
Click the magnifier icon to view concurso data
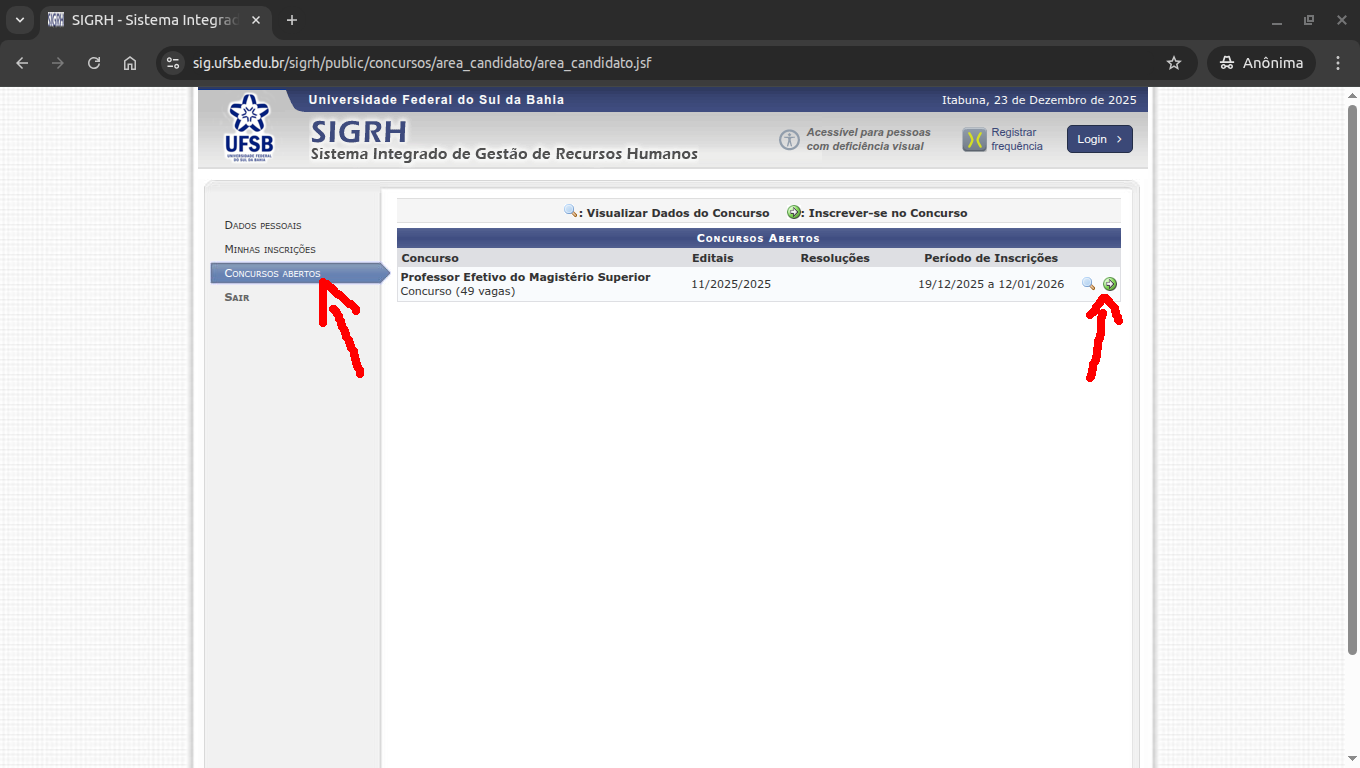(1088, 284)
